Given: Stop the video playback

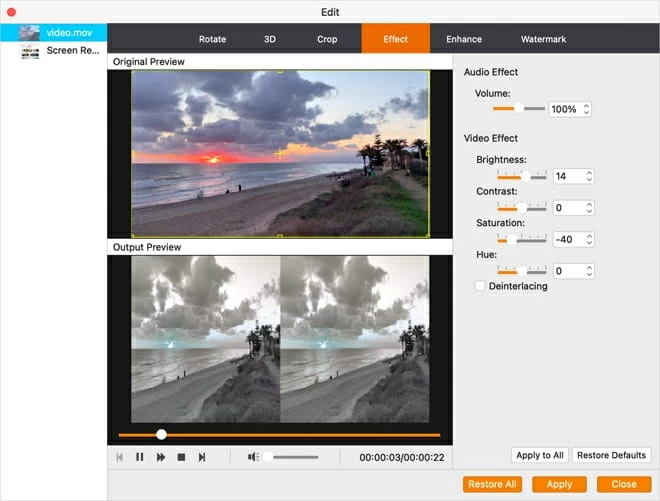Looking at the screenshot, I should (181, 457).
